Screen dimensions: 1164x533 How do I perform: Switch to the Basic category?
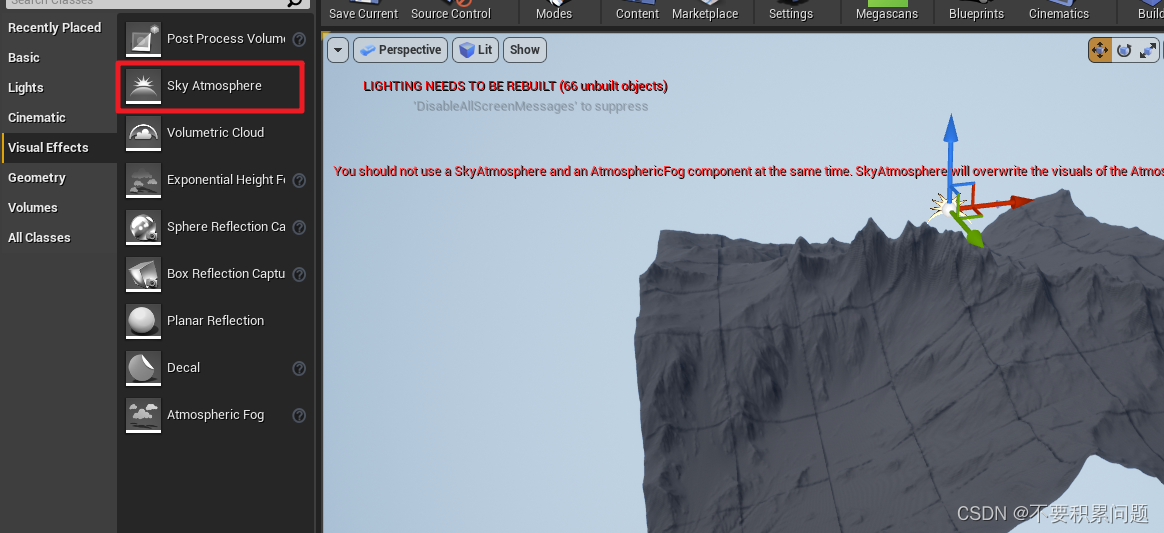[x=24, y=57]
